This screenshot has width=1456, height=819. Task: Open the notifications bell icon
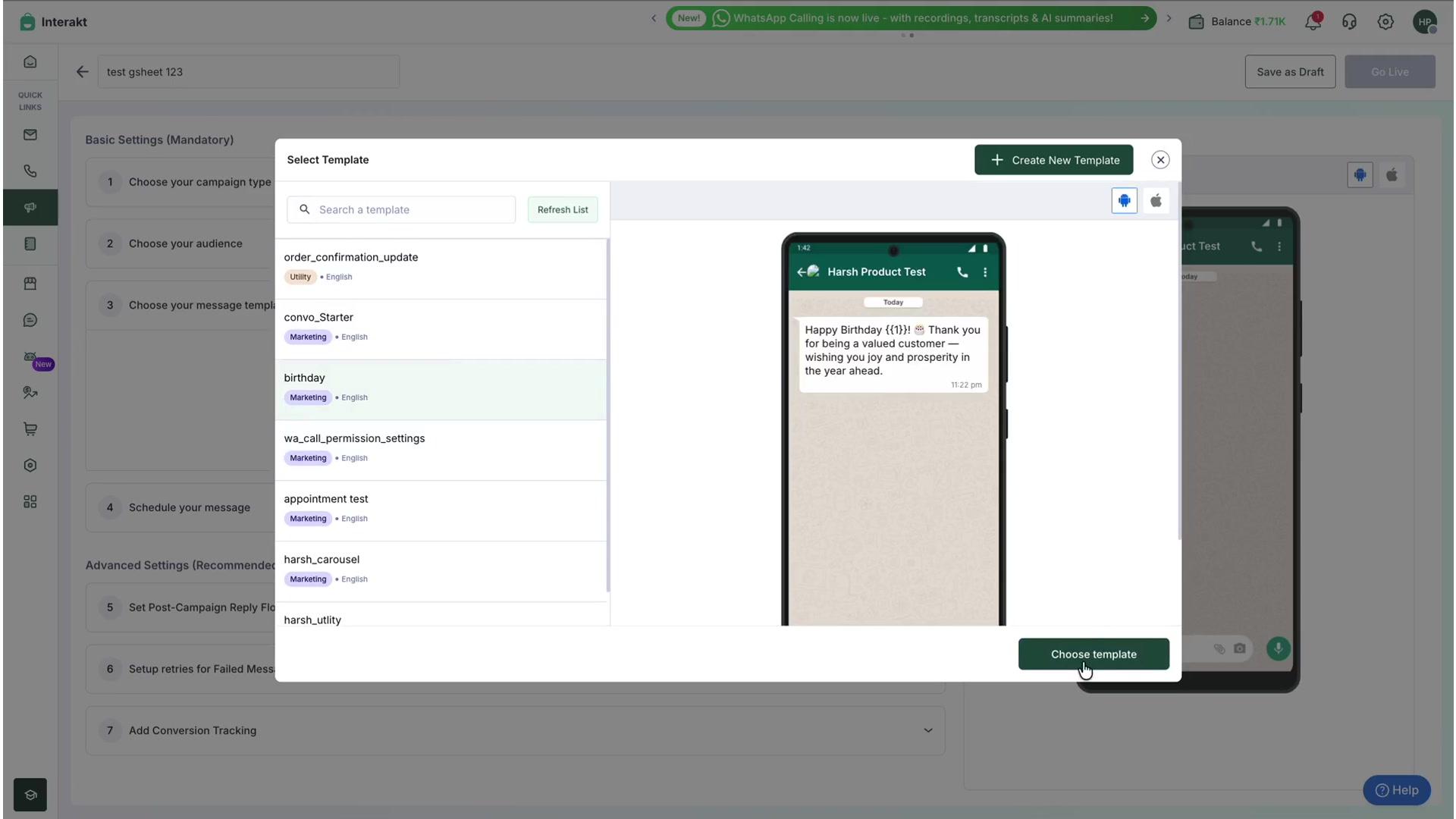[1313, 21]
